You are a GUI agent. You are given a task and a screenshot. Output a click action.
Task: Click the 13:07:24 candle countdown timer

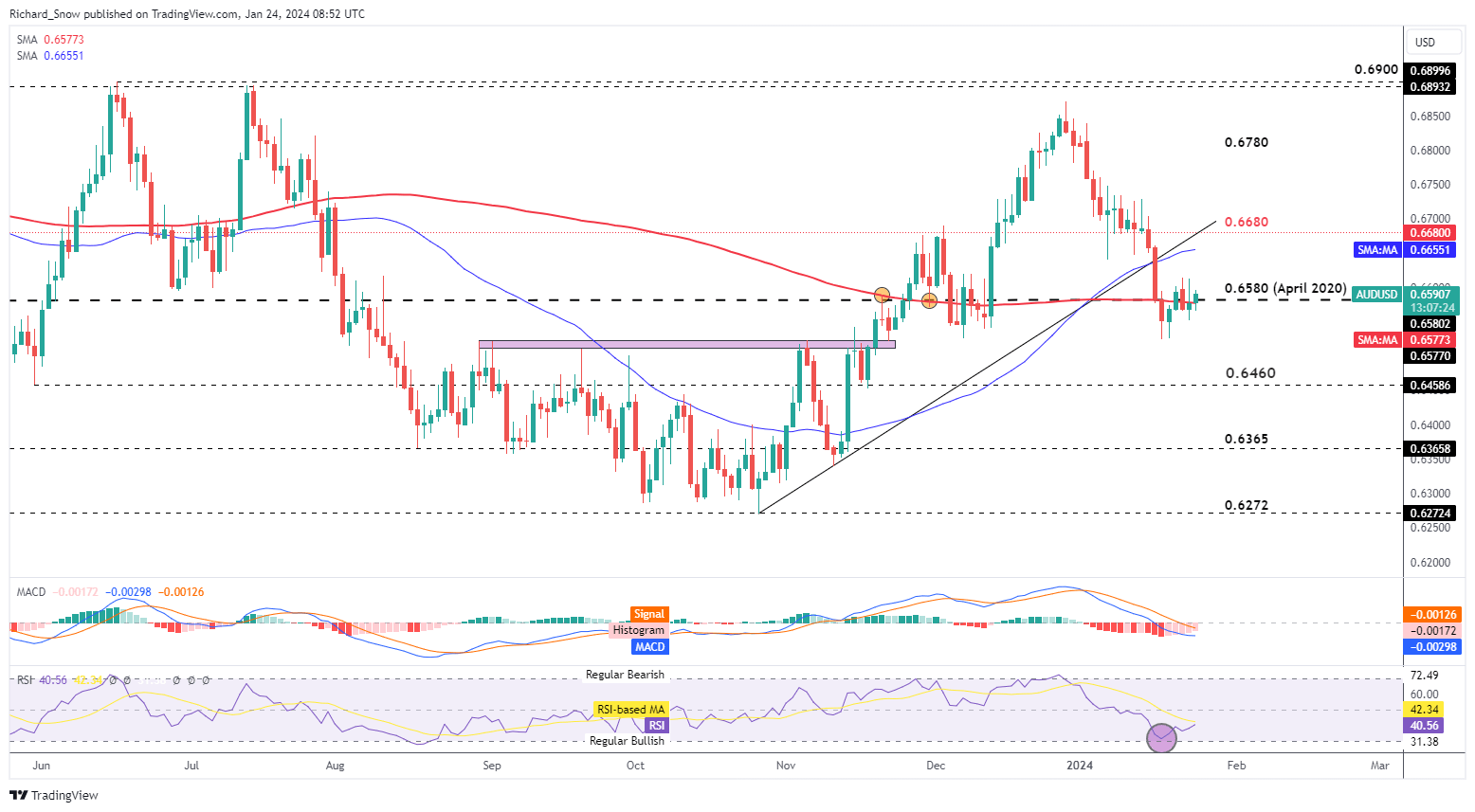[1432, 308]
